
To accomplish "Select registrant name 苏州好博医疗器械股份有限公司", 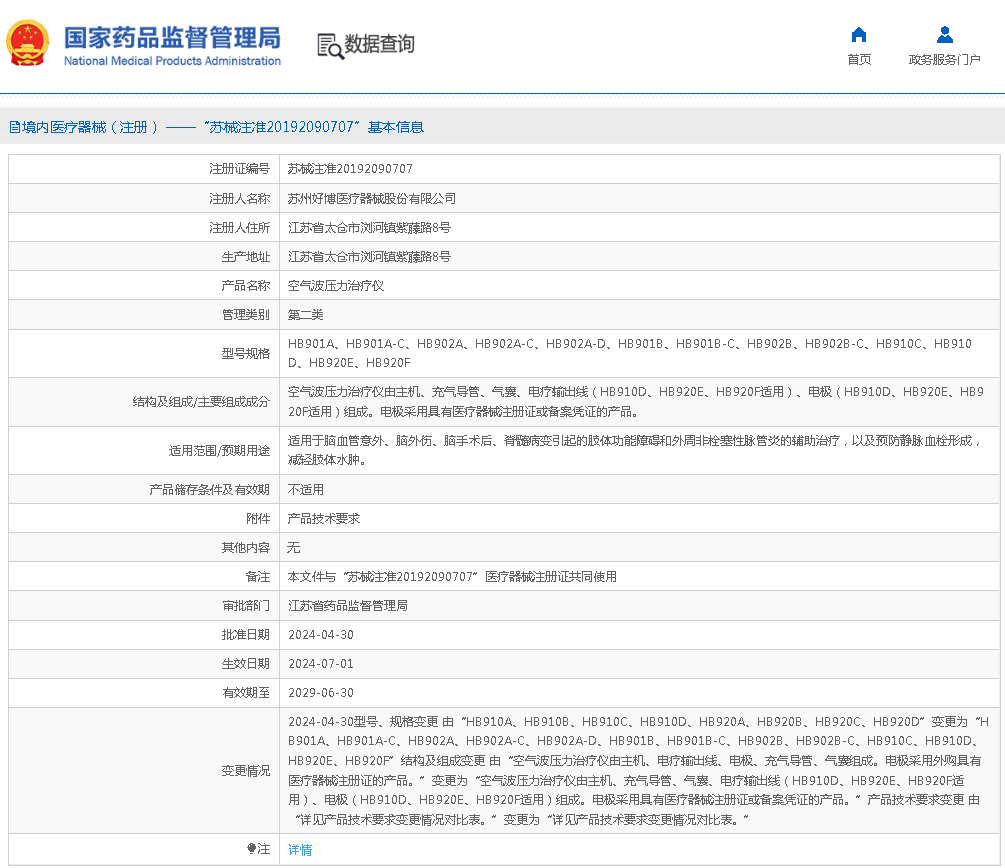I will [x=371, y=198].
